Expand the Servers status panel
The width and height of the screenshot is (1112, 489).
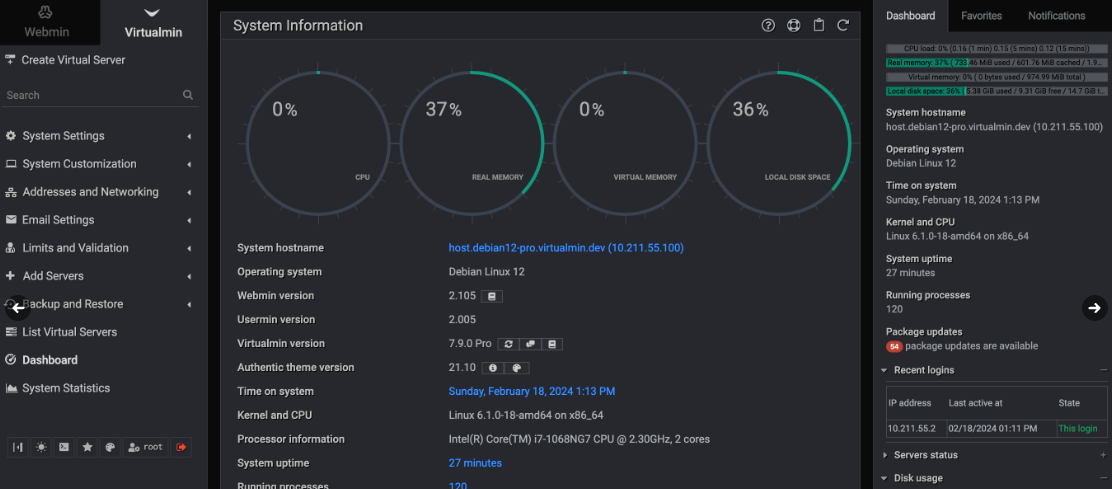[925, 455]
